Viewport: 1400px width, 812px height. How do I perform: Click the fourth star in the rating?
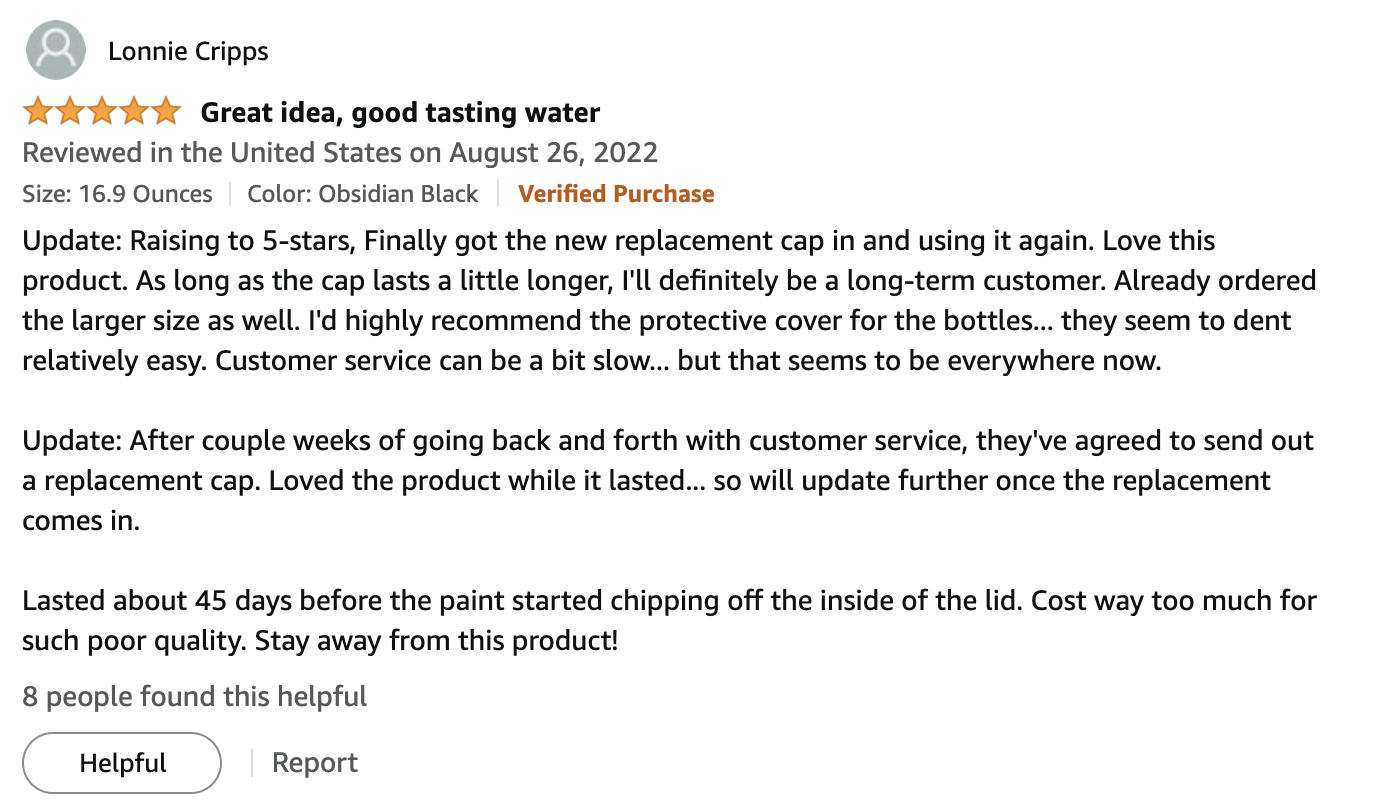pyautogui.click(x=134, y=112)
